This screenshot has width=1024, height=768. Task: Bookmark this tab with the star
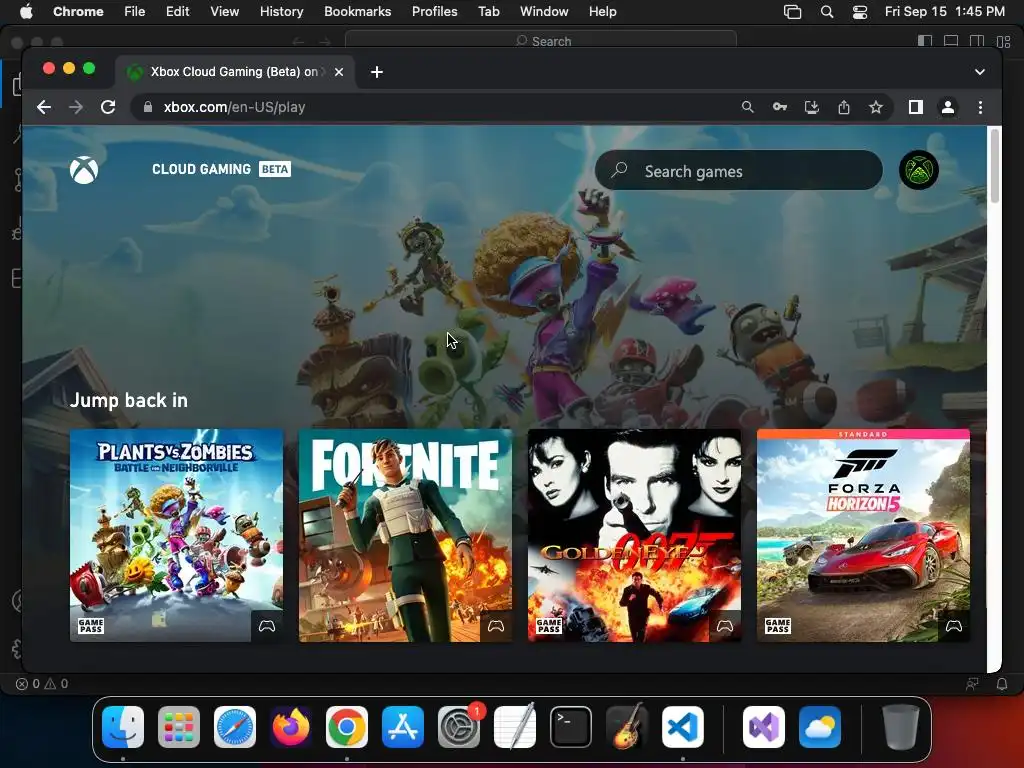point(876,107)
